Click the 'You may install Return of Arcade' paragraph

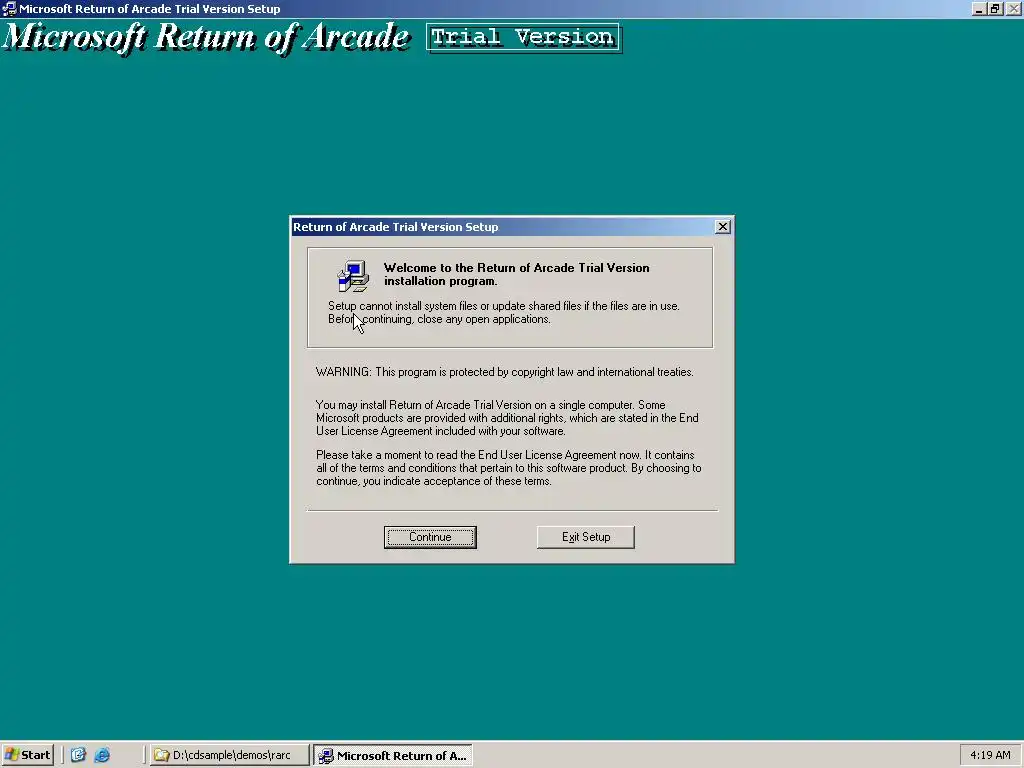507,418
